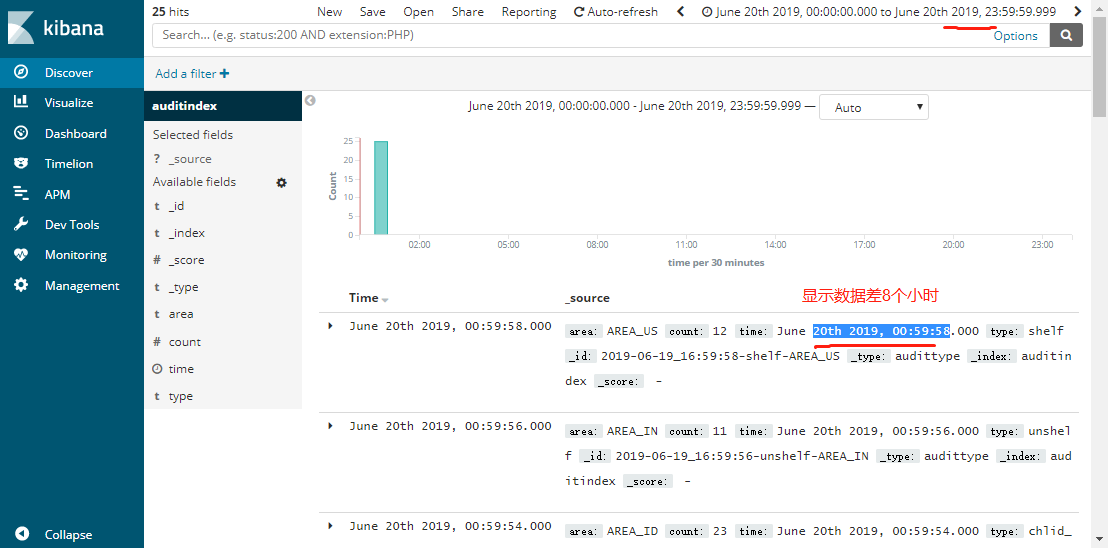Viewport: 1108px width, 548px height.
Task: Open the Dashboard gauge icon
Action: tap(21, 133)
